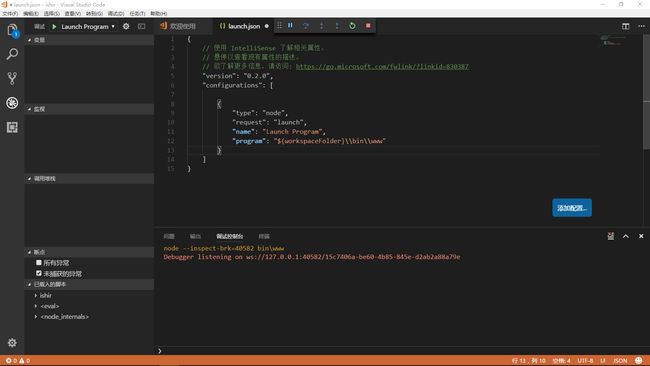The width and height of the screenshot is (650, 366).
Task: Pause the debugger in the debug toolbar
Action: click(x=290, y=25)
